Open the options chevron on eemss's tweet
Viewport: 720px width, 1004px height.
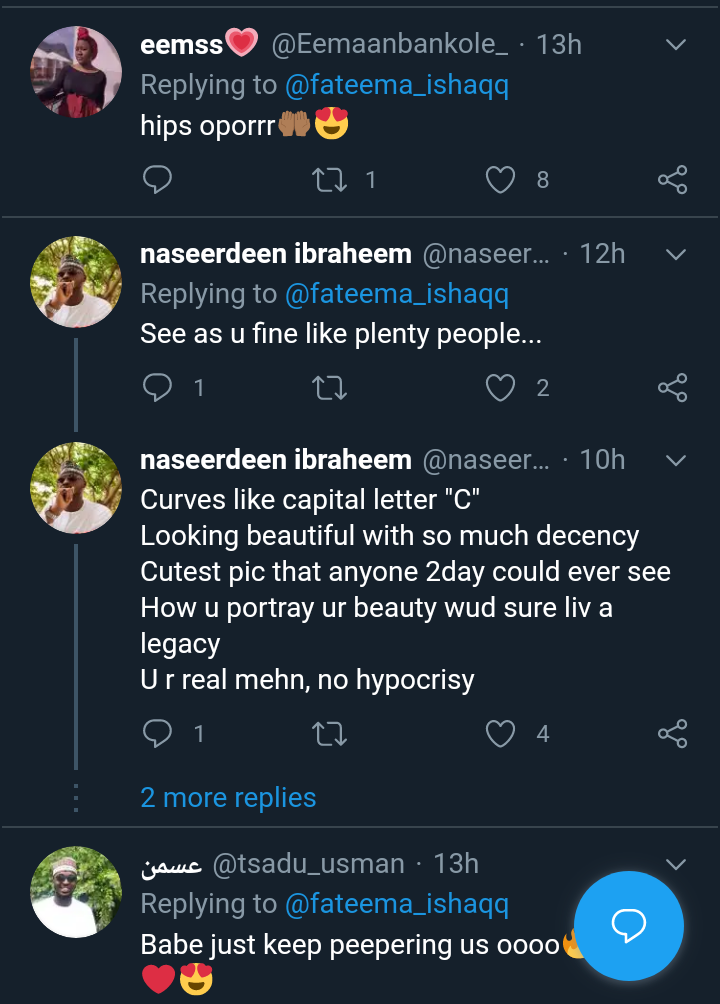coord(676,45)
